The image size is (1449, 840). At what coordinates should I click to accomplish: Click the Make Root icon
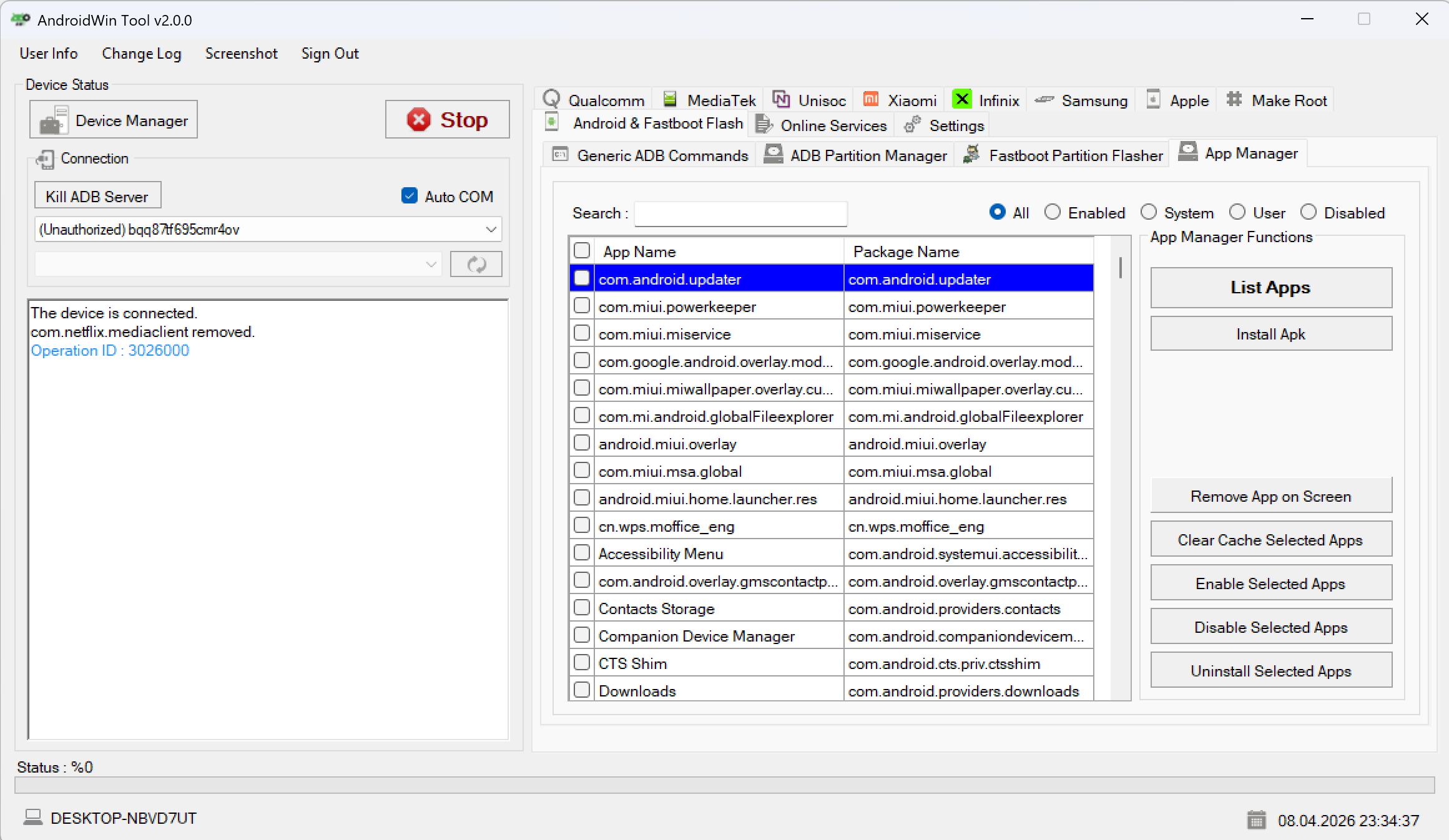(1234, 99)
